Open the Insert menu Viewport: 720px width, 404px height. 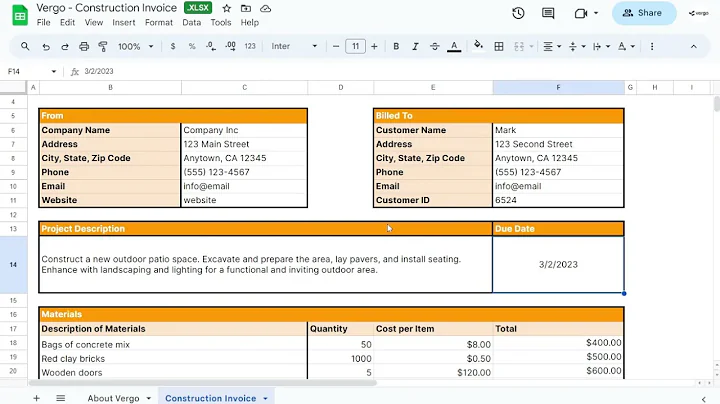[124, 22]
